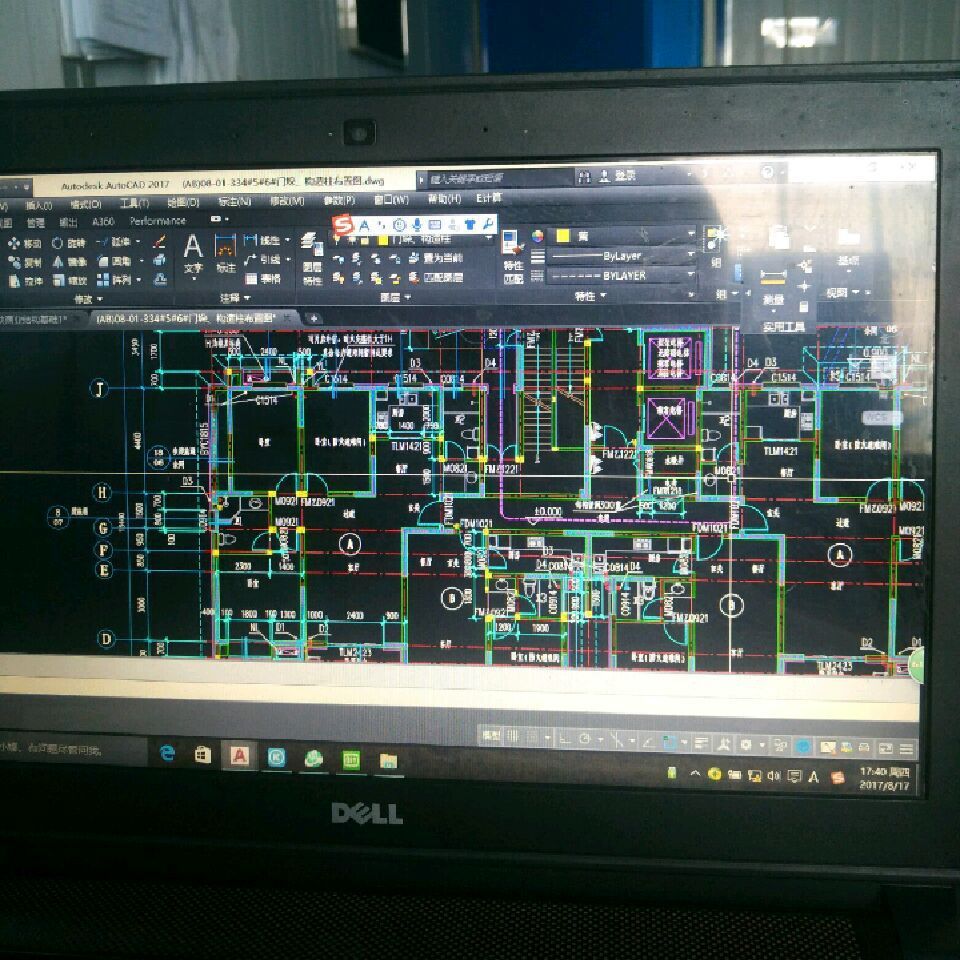Open Layer Properties (图层特性) manager
The height and width of the screenshot is (960, 960).
point(312,258)
